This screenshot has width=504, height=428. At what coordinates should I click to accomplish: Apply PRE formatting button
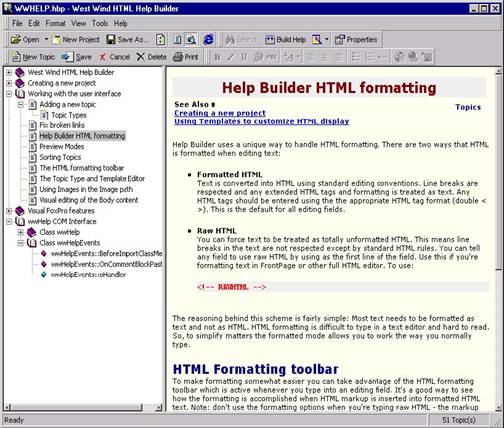pyautogui.click(x=272, y=57)
